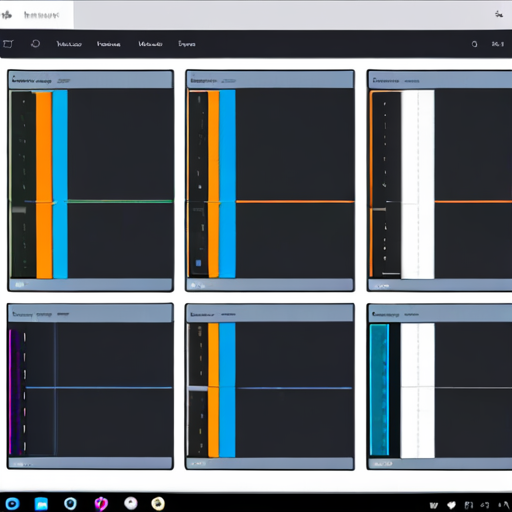
Task: Click the icon at title bar's right end
Action: pyautogui.click(x=499, y=14)
